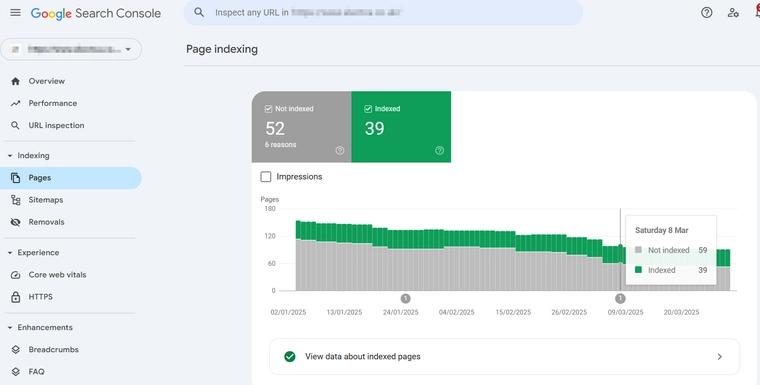
Task: Open the user settings people icon
Action: [733, 13]
